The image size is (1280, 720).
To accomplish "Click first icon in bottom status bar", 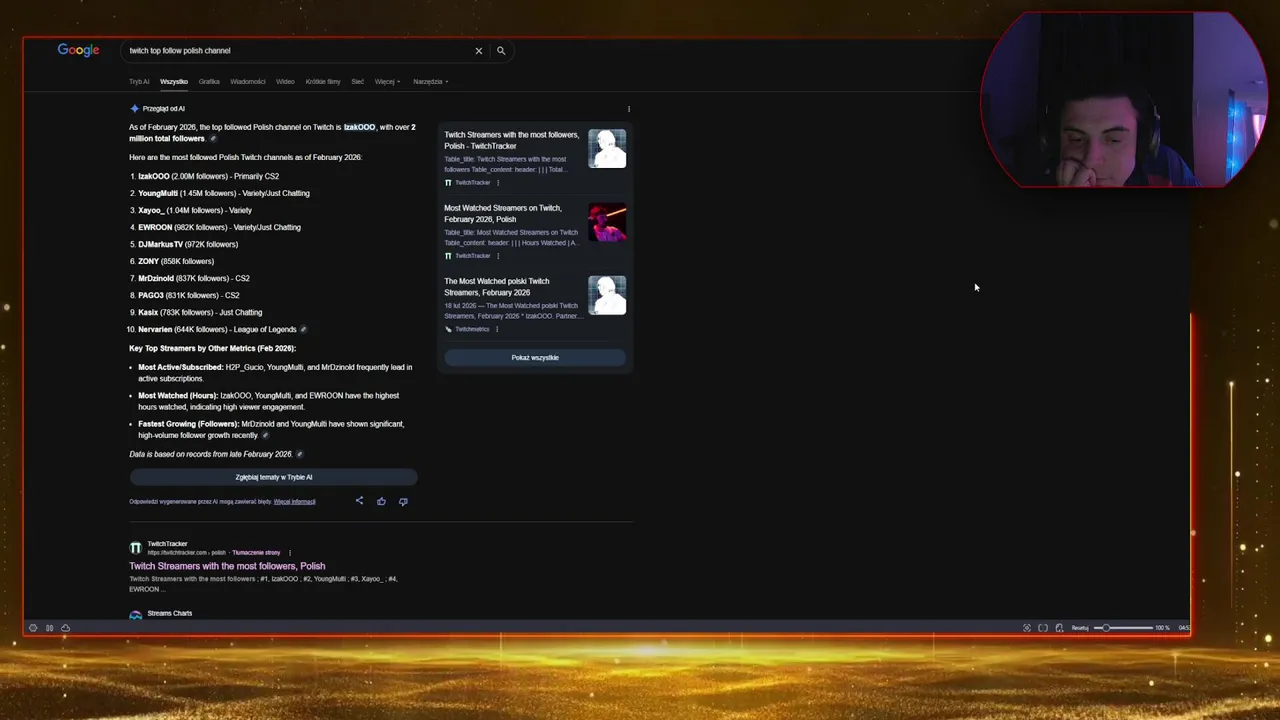I will (x=33, y=628).
